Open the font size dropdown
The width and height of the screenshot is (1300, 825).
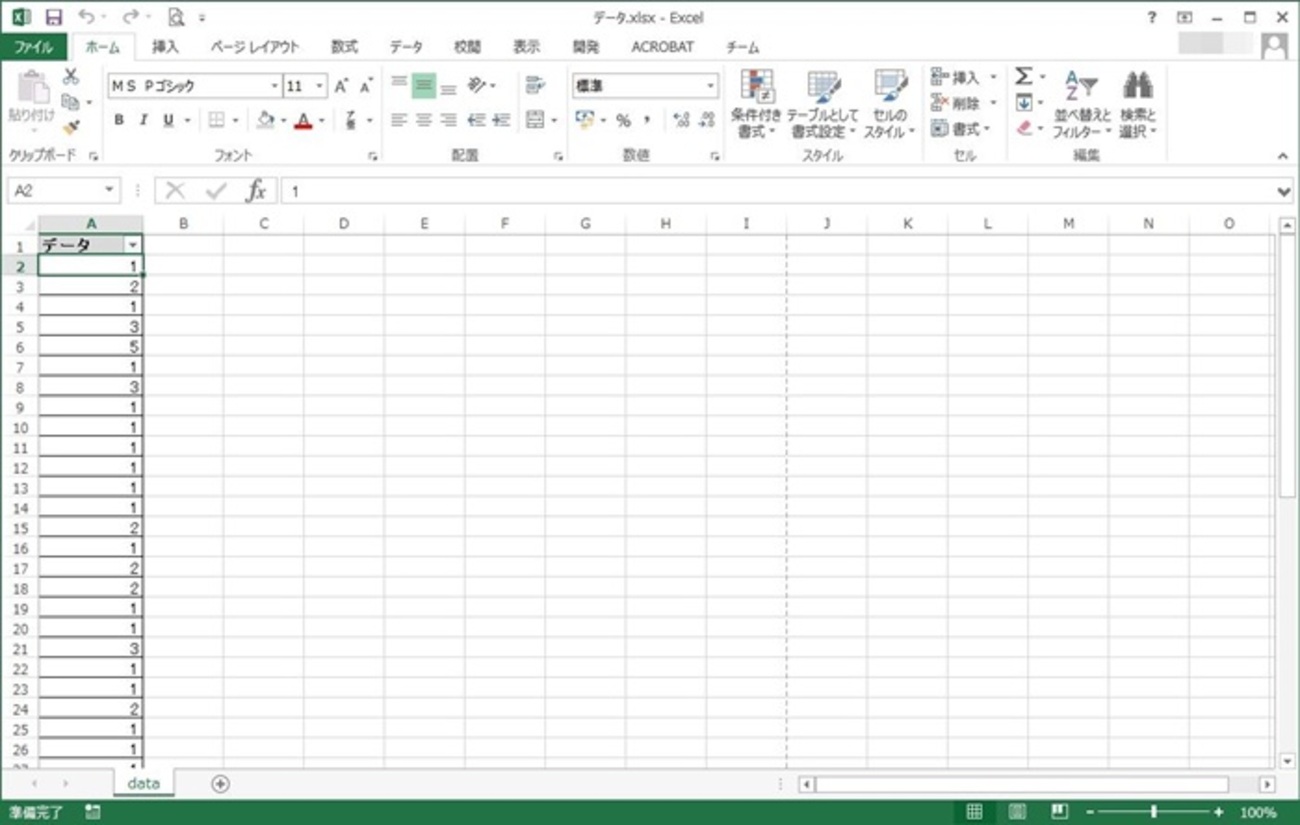pyautogui.click(x=320, y=86)
